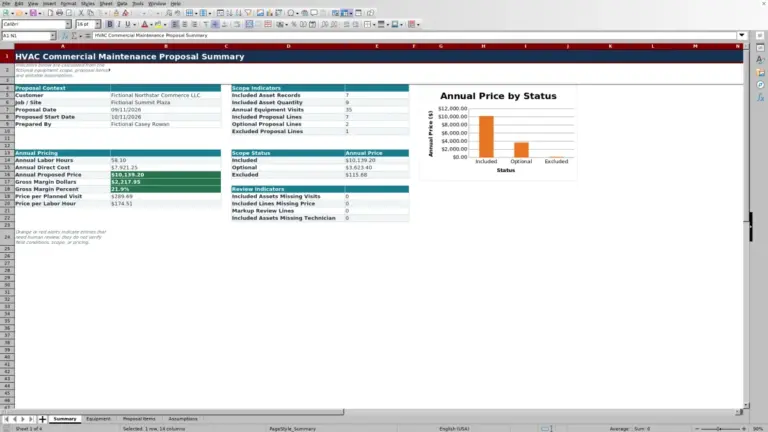This screenshot has width=768, height=432.
Task: Expand the Name Box dropdown
Action: pyautogui.click(x=52, y=36)
